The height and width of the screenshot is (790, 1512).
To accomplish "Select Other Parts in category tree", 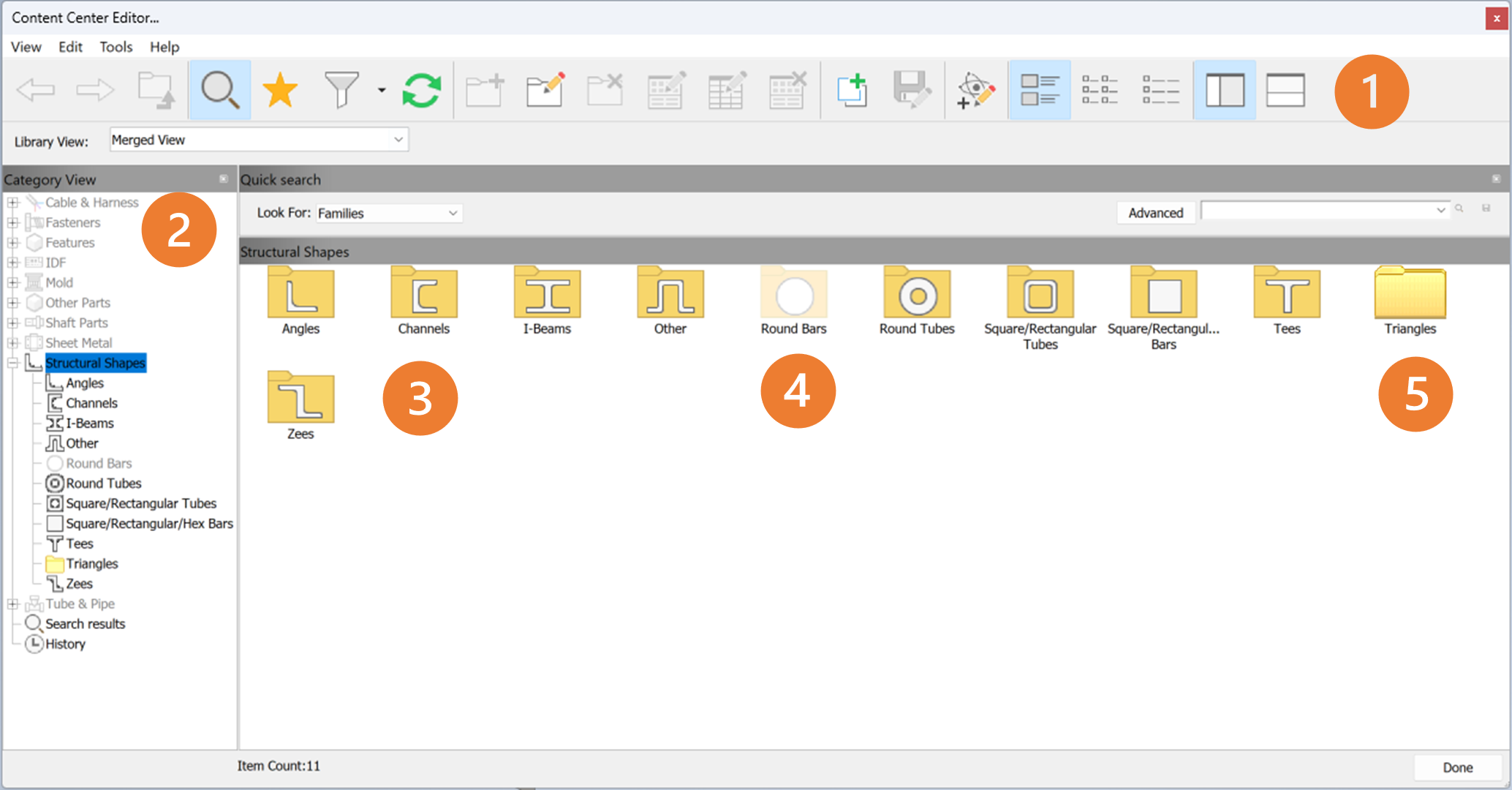I will point(78,303).
